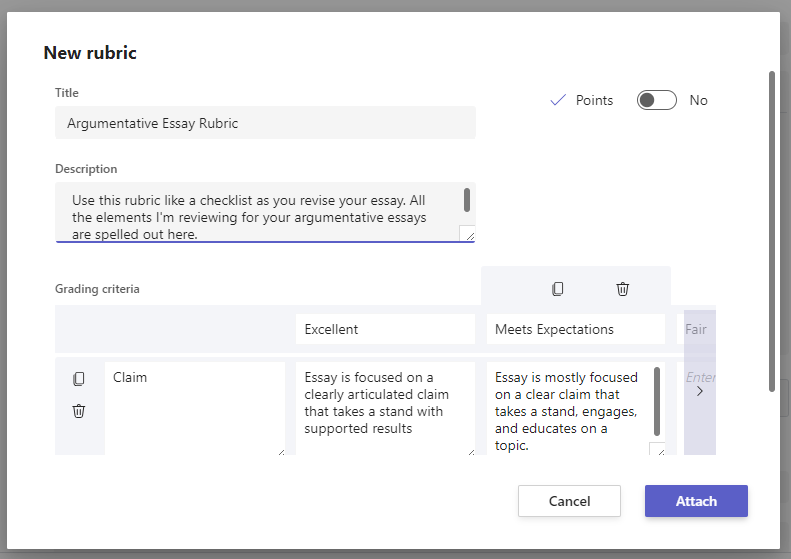Duplicate the Claim criteria row

pos(79,379)
